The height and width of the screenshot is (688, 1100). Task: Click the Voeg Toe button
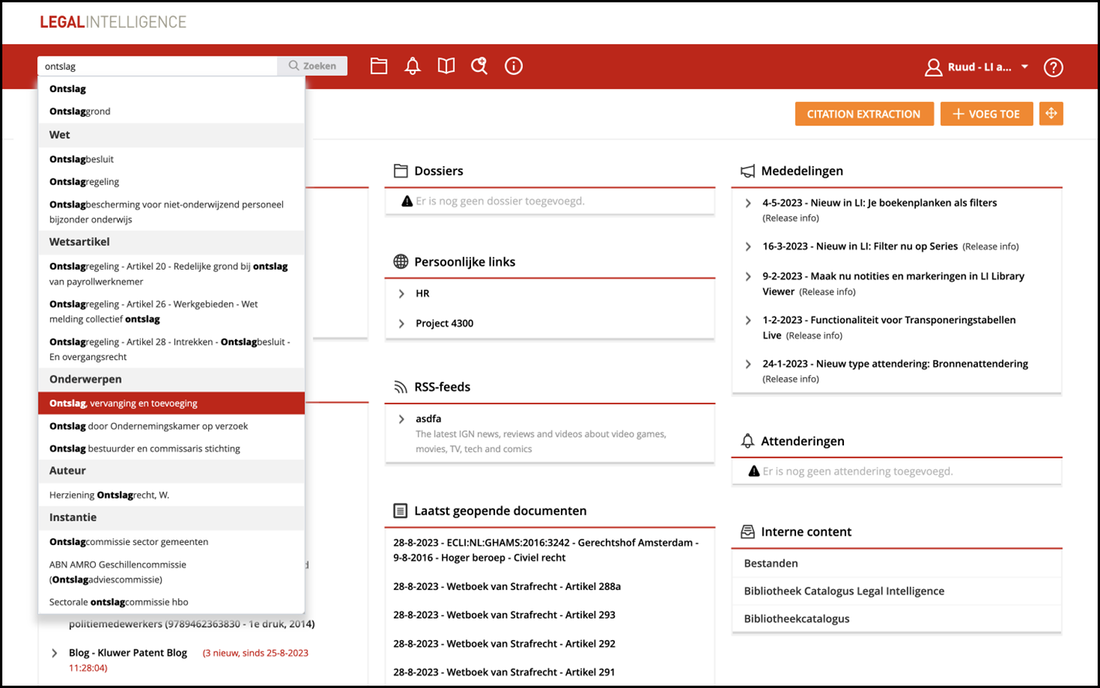tap(985, 114)
